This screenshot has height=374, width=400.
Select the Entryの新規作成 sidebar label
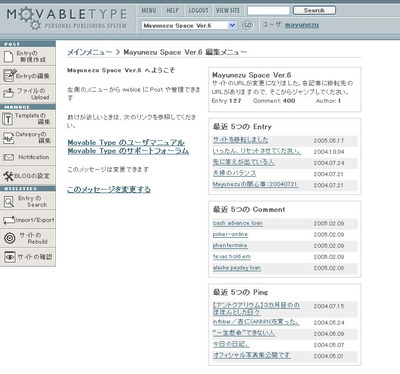pos(31,57)
